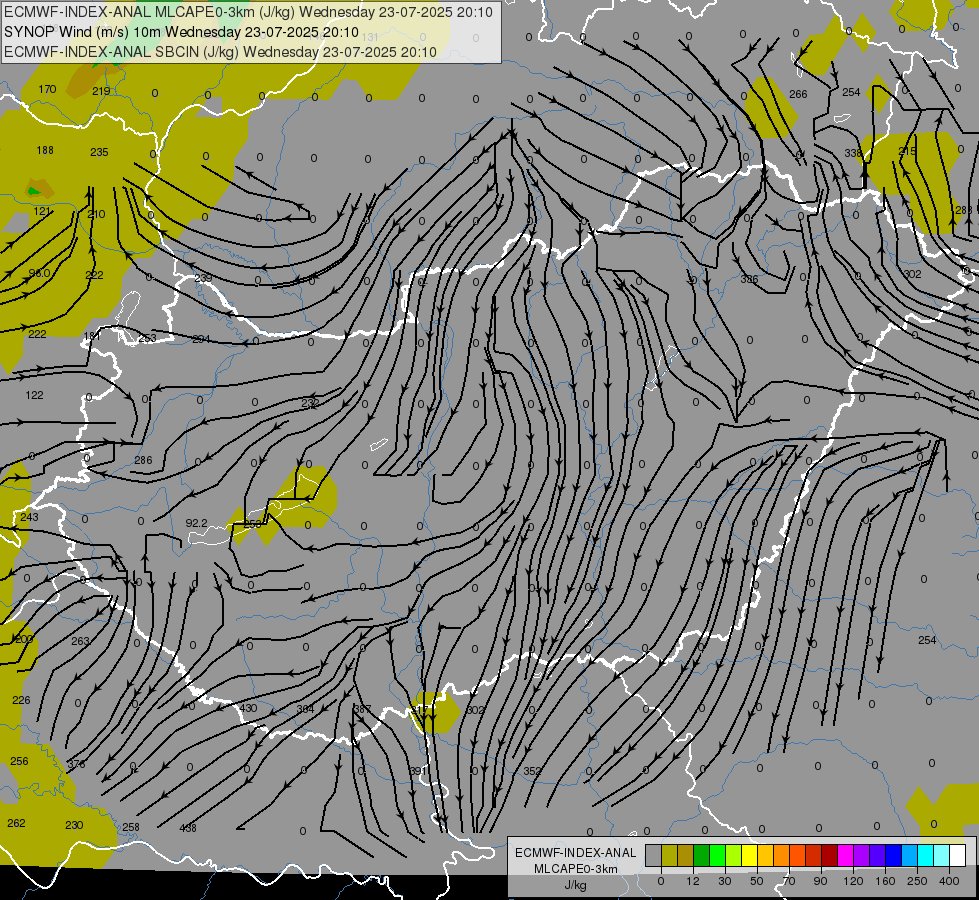Click the legend tick label 400
The height and width of the screenshot is (900, 979).
949,881
